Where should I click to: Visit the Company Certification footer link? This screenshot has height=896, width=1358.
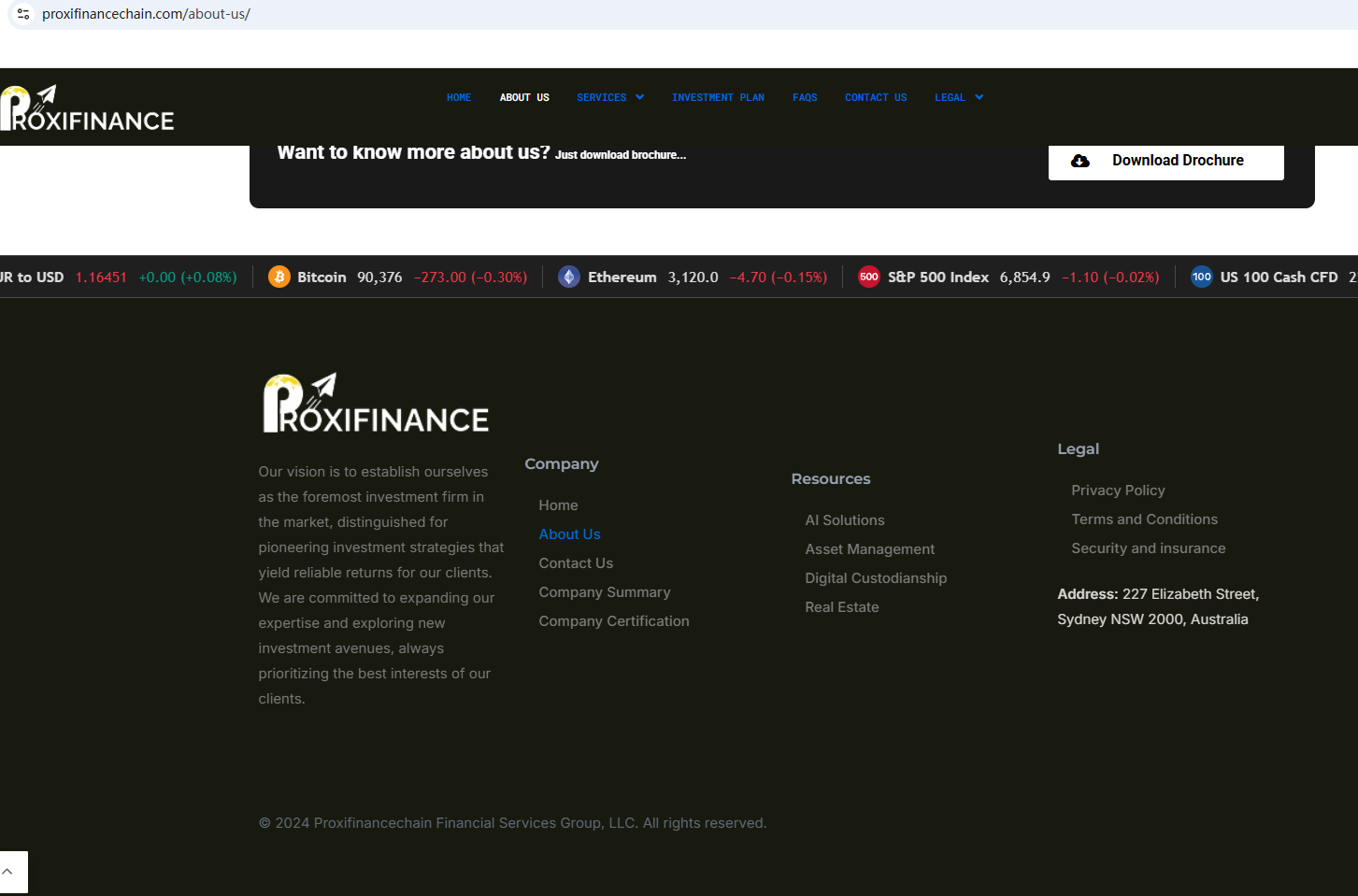coord(613,621)
